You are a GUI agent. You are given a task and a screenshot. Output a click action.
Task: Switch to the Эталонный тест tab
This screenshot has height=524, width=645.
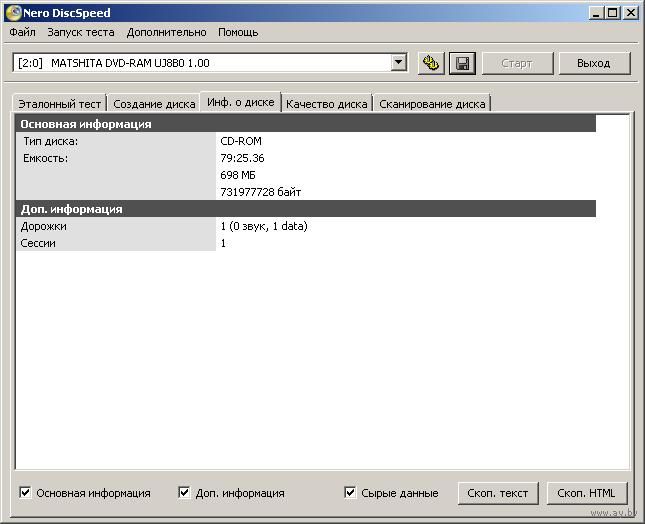60,104
